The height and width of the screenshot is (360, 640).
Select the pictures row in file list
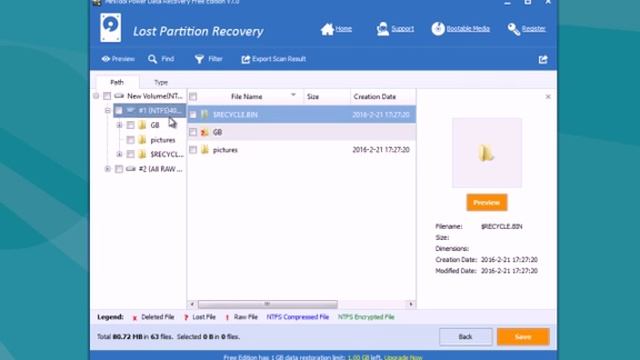302,150
